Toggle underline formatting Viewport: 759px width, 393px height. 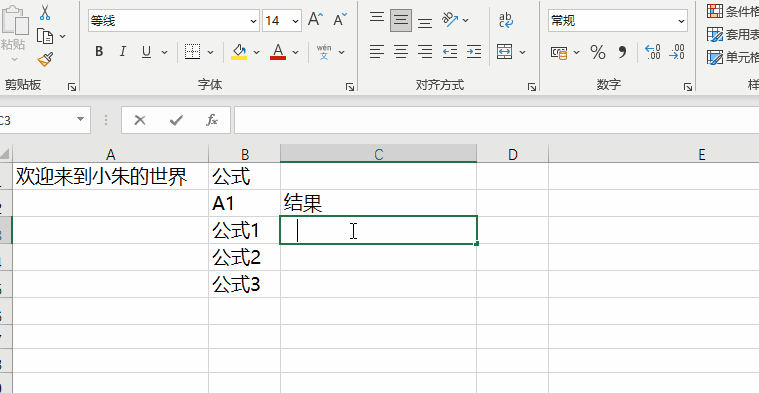pos(147,52)
